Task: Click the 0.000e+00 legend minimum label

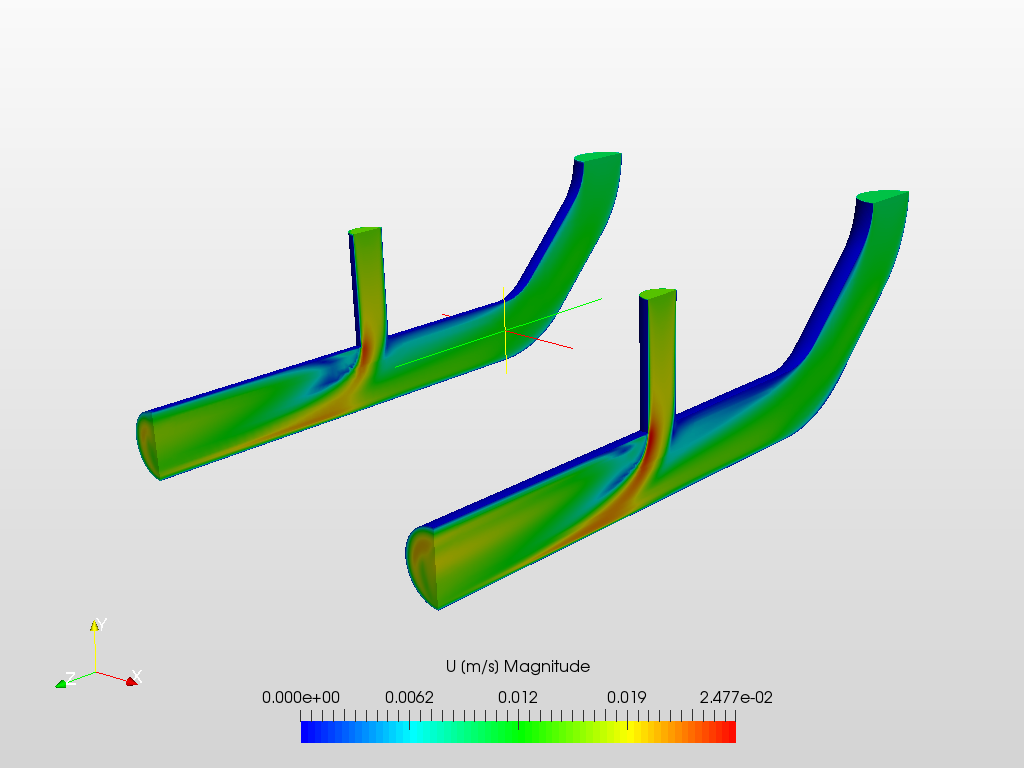Action: click(300, 697)
